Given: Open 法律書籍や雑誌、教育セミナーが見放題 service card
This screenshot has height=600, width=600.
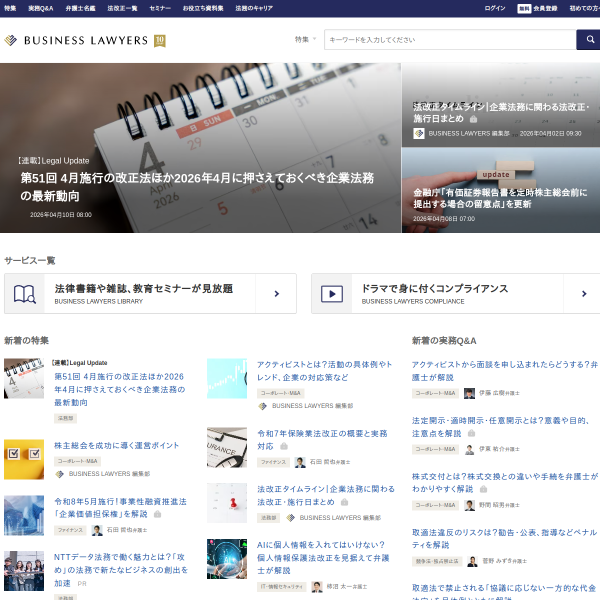Looking at the screenshot, I should tap(150, 293).
